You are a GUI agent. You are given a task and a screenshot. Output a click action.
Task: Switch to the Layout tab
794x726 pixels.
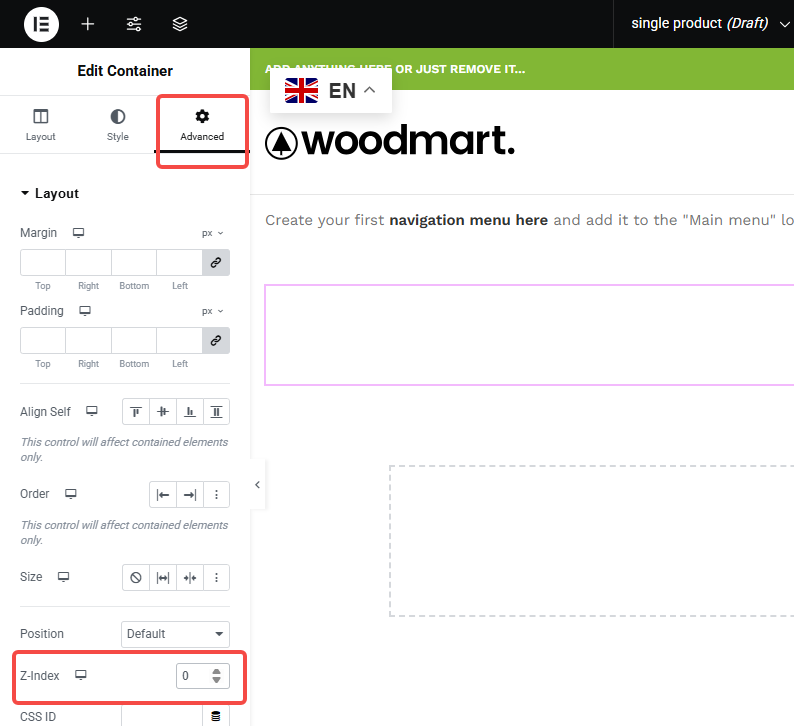(41, 125)
